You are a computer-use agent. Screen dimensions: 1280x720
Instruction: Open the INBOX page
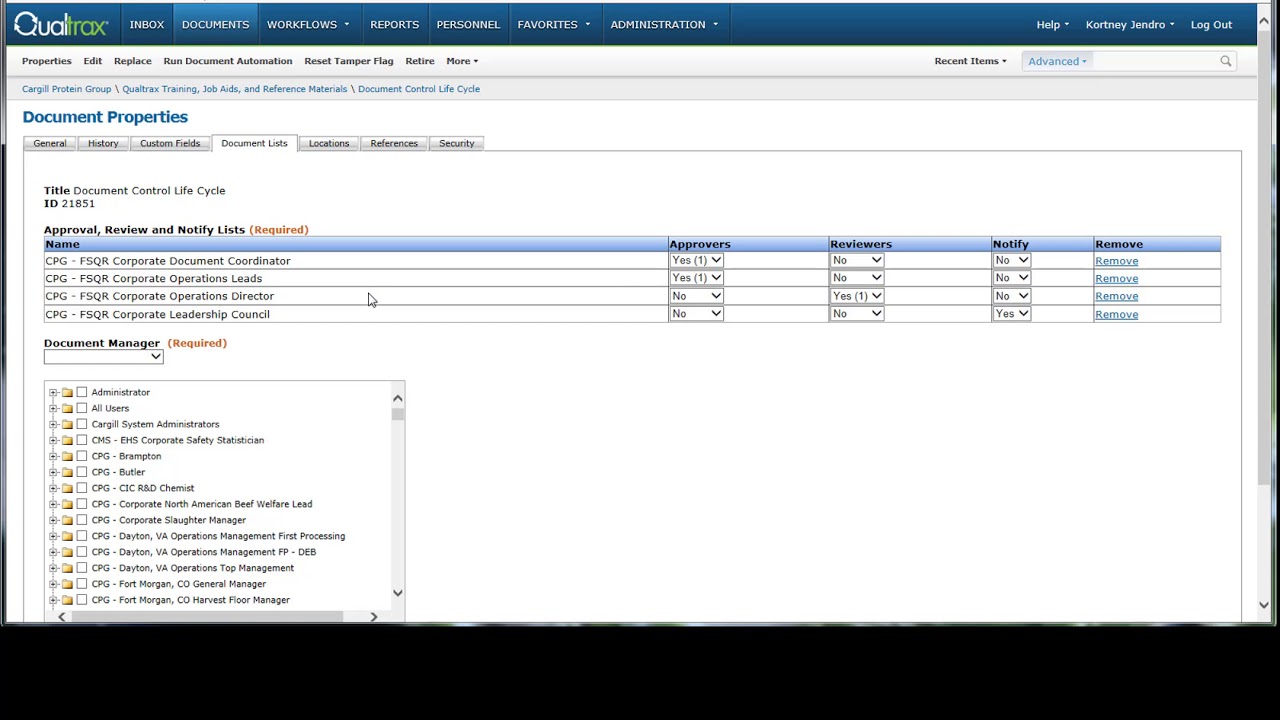[146, 24]
